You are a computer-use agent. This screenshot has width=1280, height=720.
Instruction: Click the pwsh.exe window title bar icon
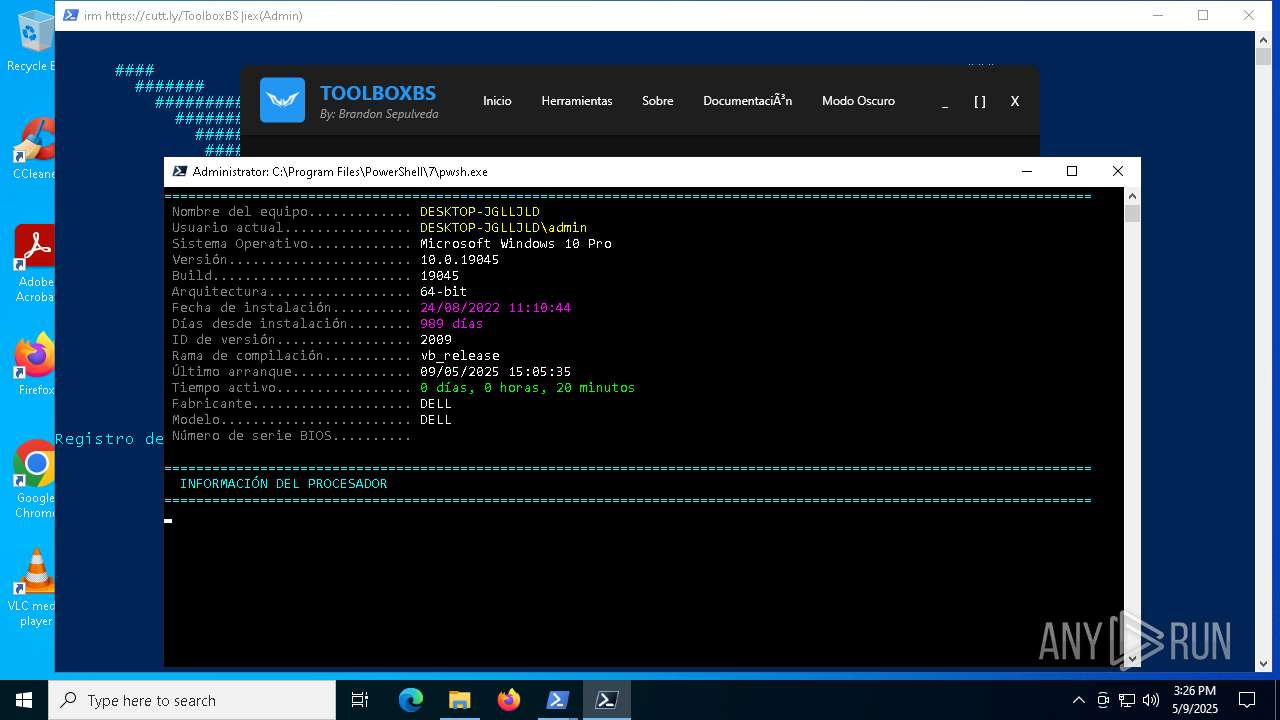pos(179,172)
